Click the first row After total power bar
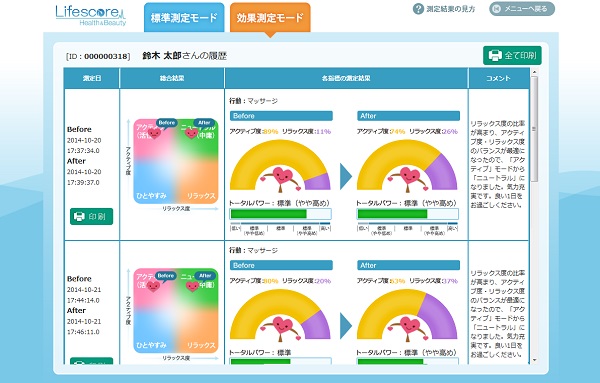This screenshot has height=383, width=600. [408, 214]
